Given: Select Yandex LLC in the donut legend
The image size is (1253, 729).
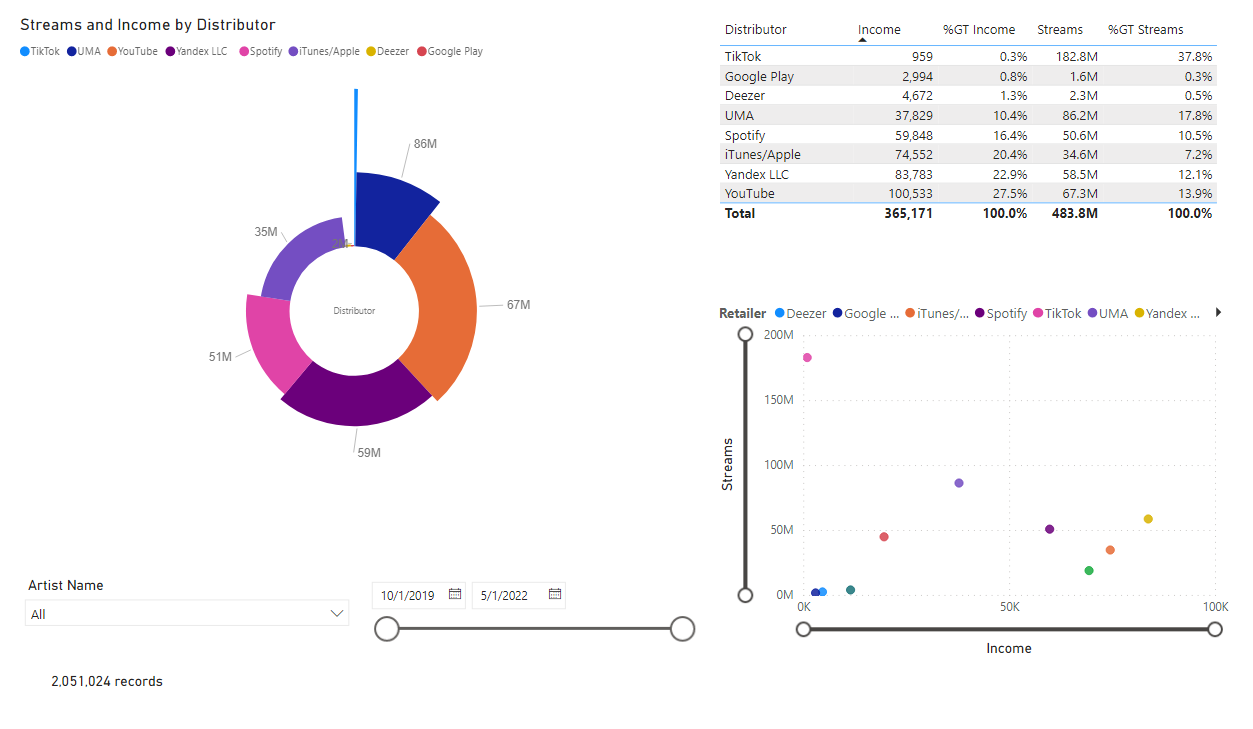Looking at the screenshot, I should click(x=196, y=51).
